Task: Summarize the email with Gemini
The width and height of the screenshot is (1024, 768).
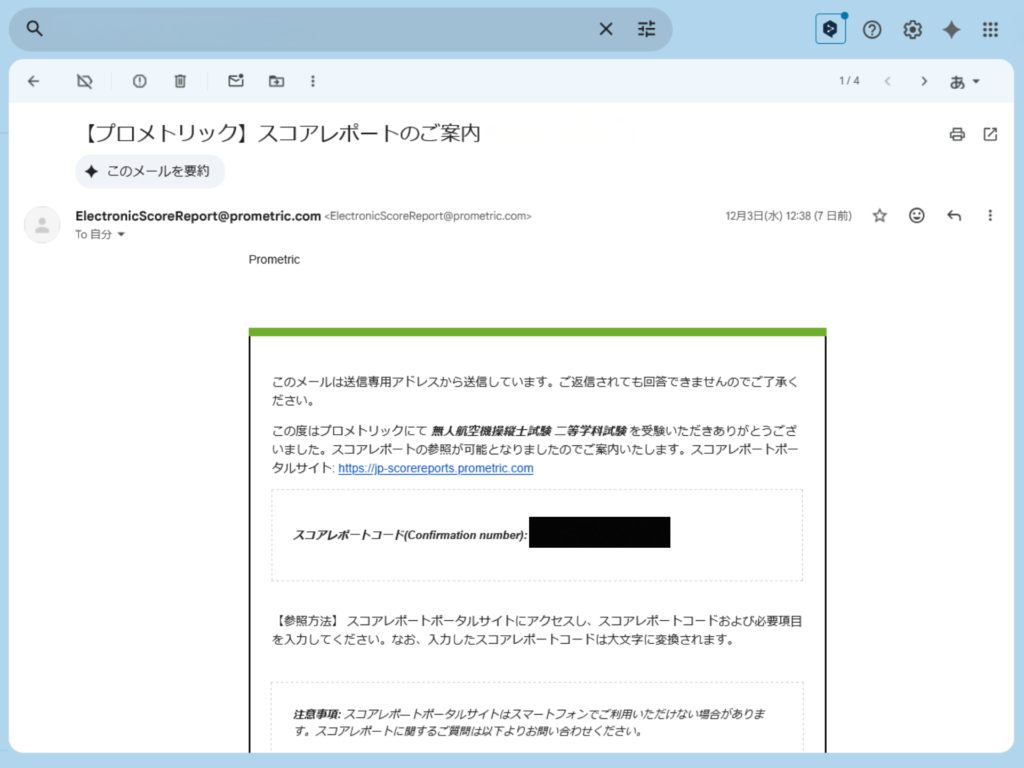Action: point(149,171)
